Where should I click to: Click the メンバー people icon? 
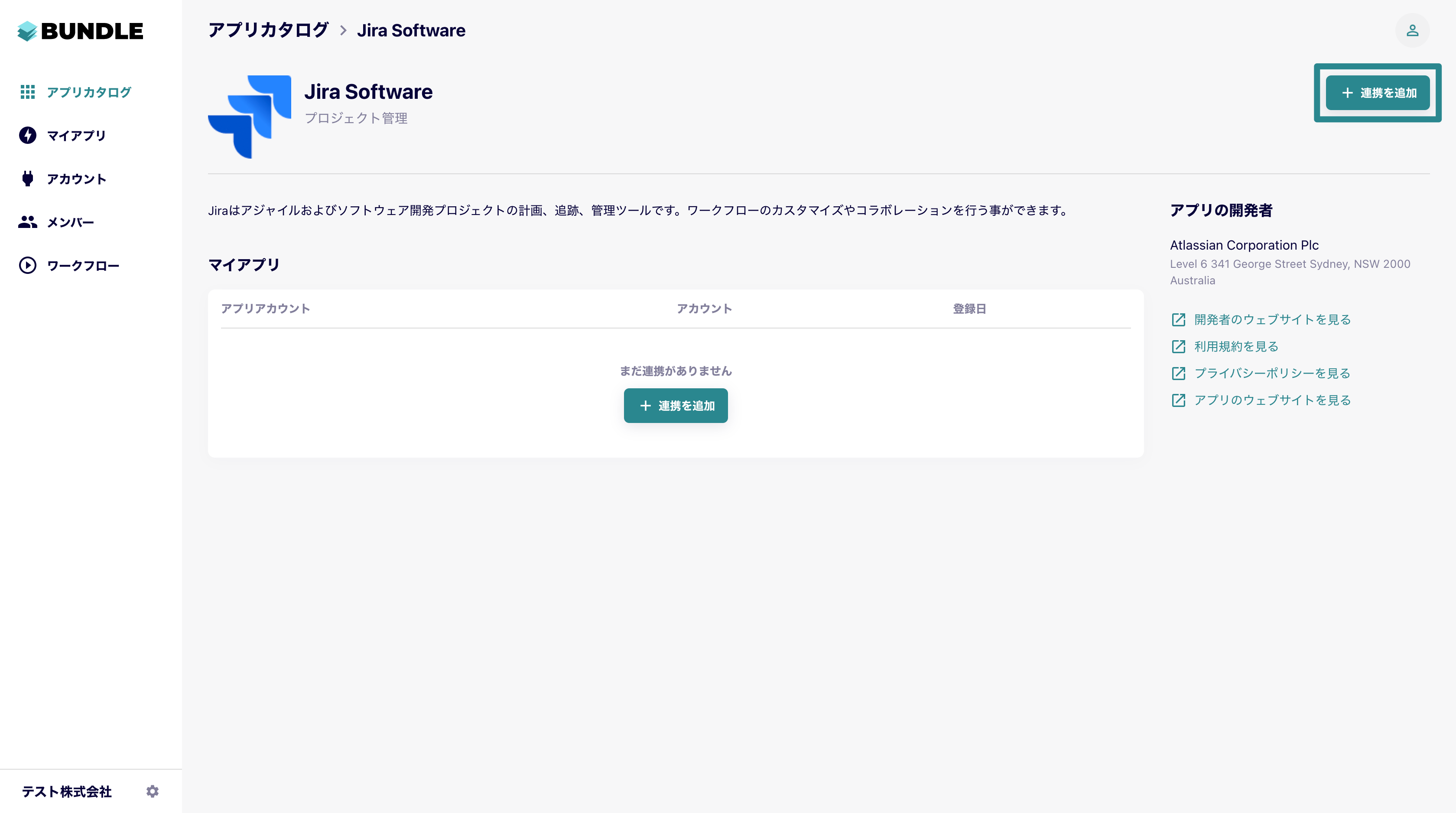coord(28,222)
